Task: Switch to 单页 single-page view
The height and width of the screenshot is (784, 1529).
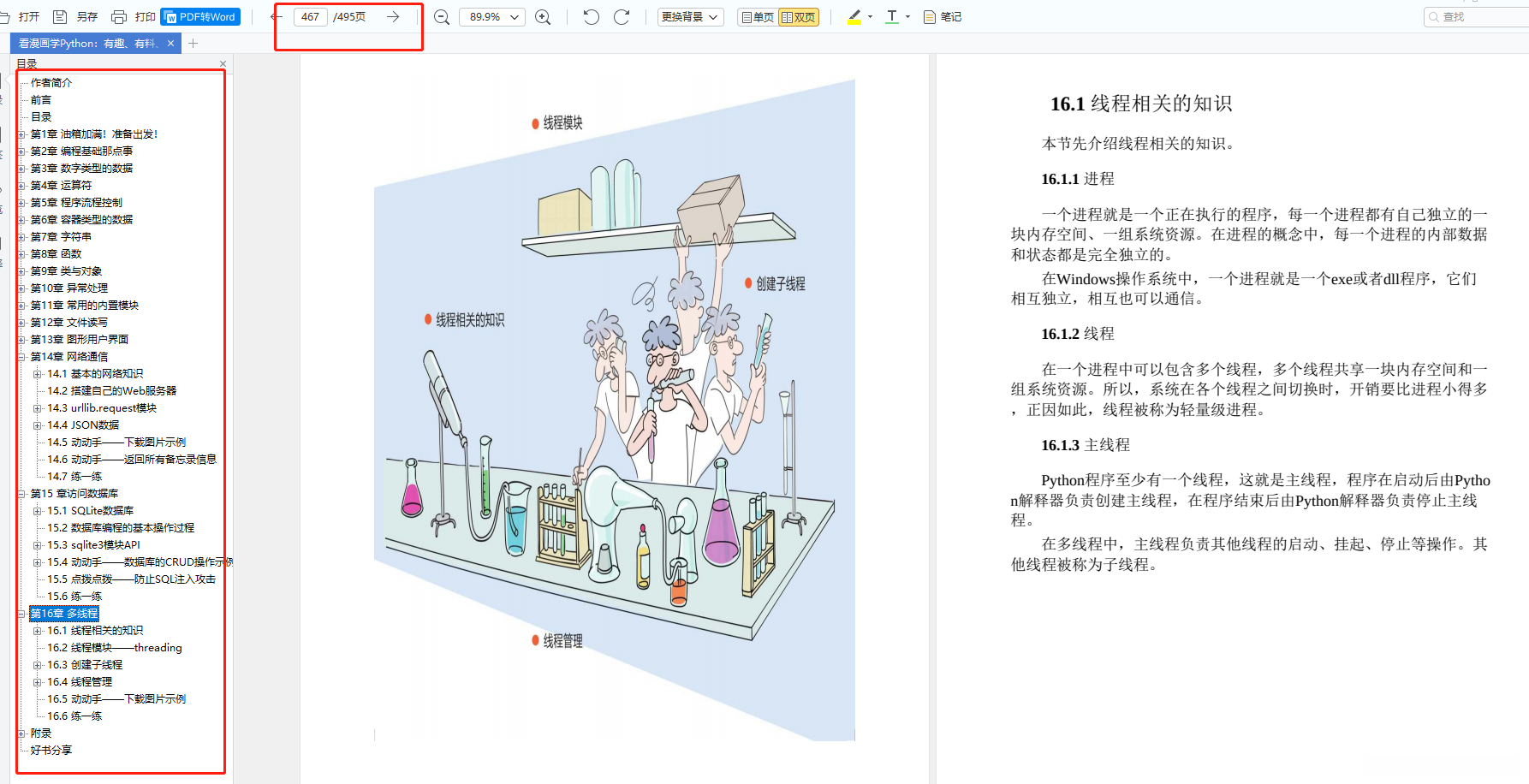Action: [758, 17]
